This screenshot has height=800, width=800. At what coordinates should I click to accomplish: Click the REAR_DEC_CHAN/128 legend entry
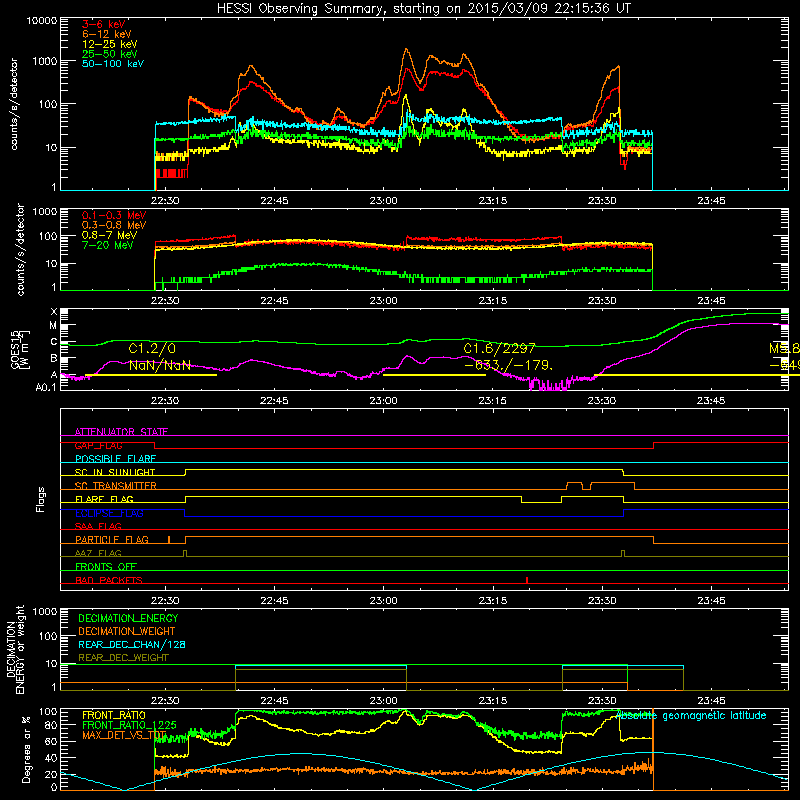pos(132,644)
